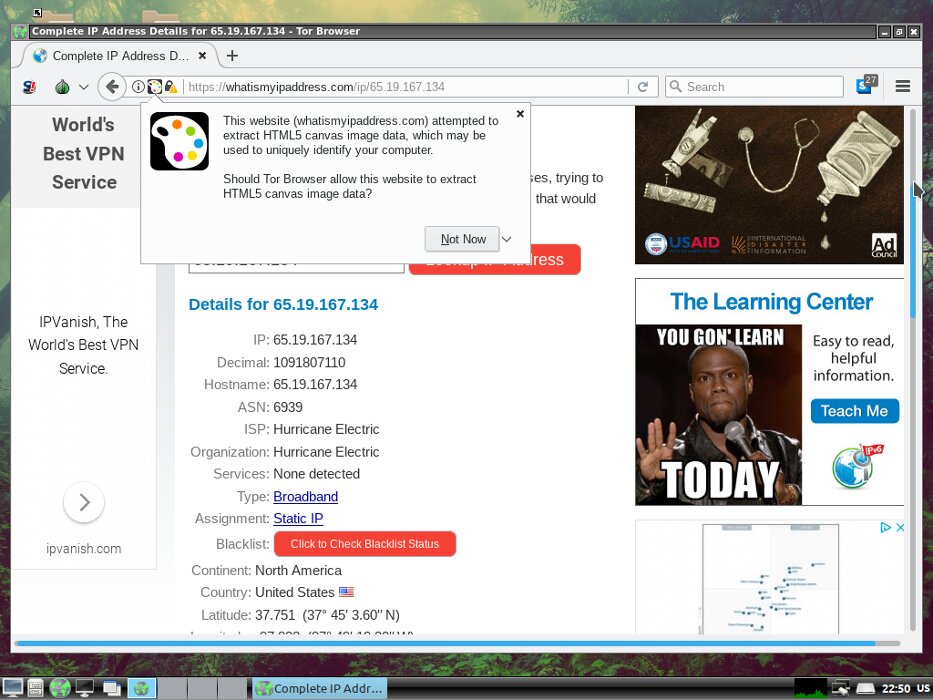Click the AdChoices triangle icon

(x=885, y=527)
